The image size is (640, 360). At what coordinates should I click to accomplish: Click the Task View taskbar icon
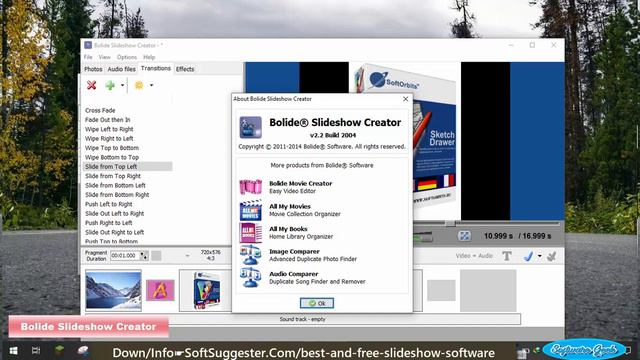pyautogui.click(x=36, y=351)
